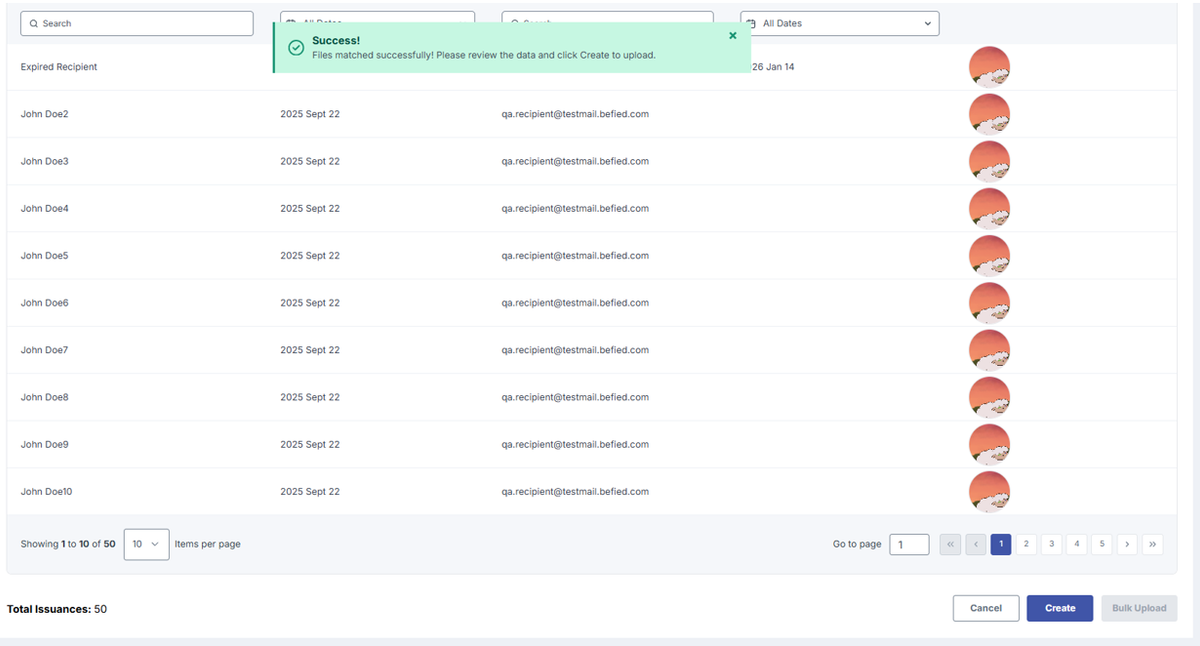1200x646 pixels.
Task: Select the John Doe9 name cell
Action: (x=45, y=444)
